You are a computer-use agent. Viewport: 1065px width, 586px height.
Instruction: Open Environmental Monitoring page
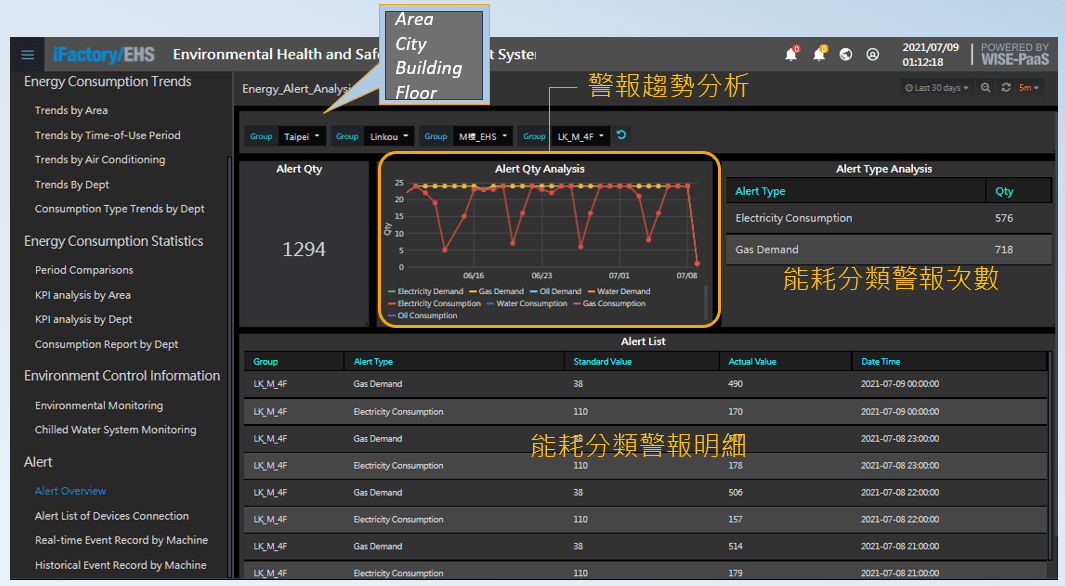[99, 405]
